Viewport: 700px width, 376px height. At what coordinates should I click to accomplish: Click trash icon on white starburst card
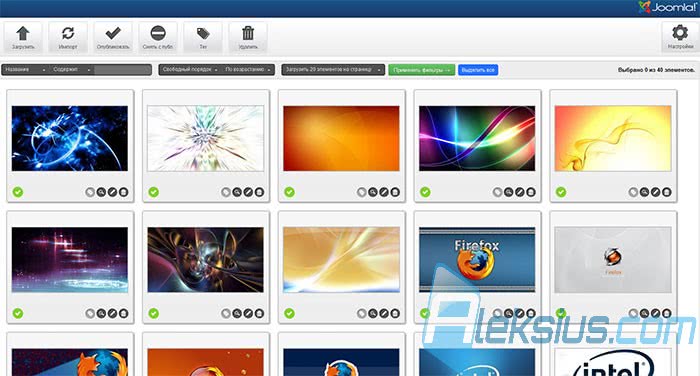(259, 192)
